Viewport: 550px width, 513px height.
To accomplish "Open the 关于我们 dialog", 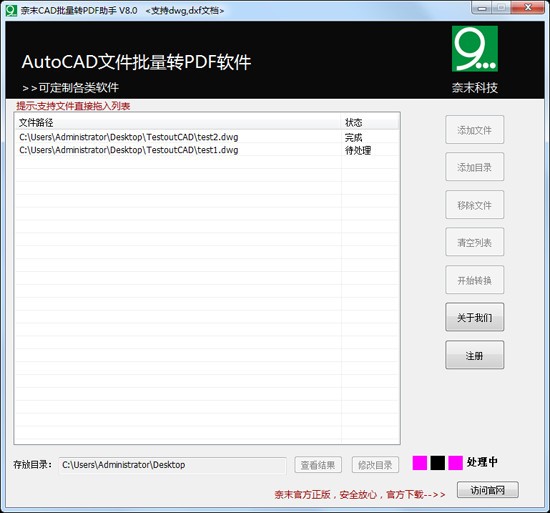I will pyautogui.click(x=475, y=317).
